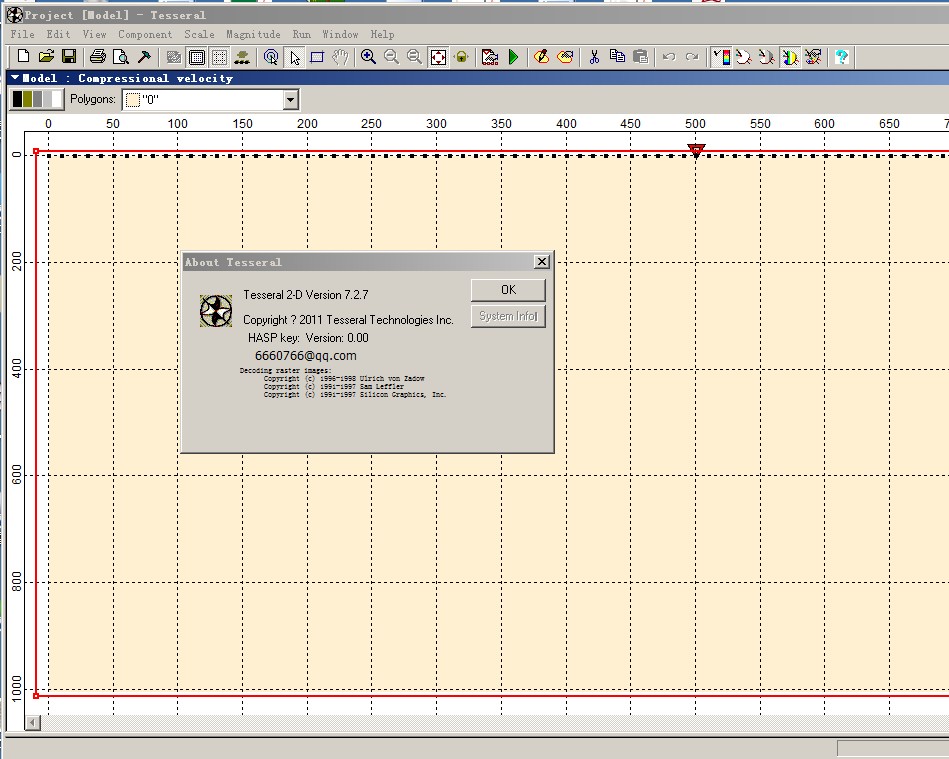Open the Help menu
This screenshot has height=759, width=949.
(383, 34)
